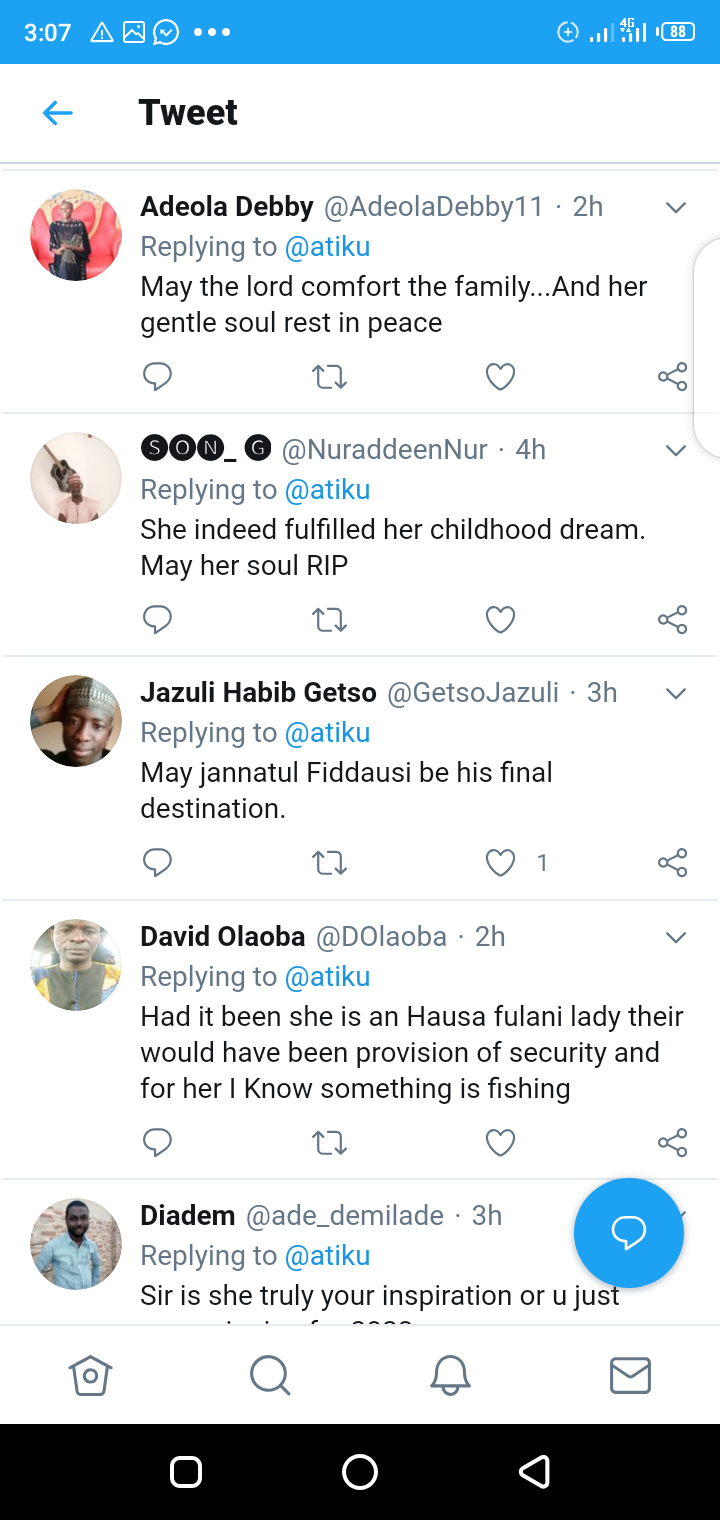Open the Notifications bell tab
Viewport: 720px width, 1520px height.
tap(450, 1375)
